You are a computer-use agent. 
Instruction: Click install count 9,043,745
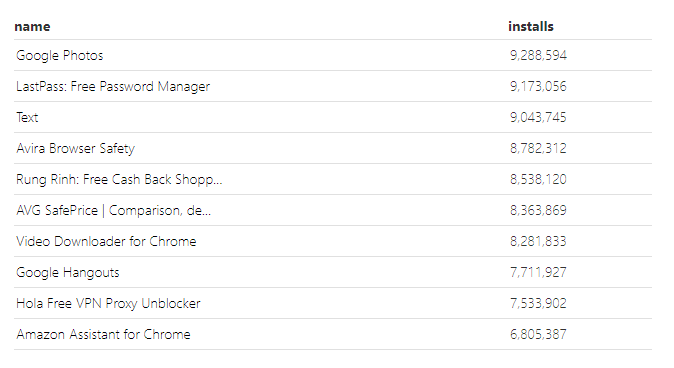(x=538, y=117)
